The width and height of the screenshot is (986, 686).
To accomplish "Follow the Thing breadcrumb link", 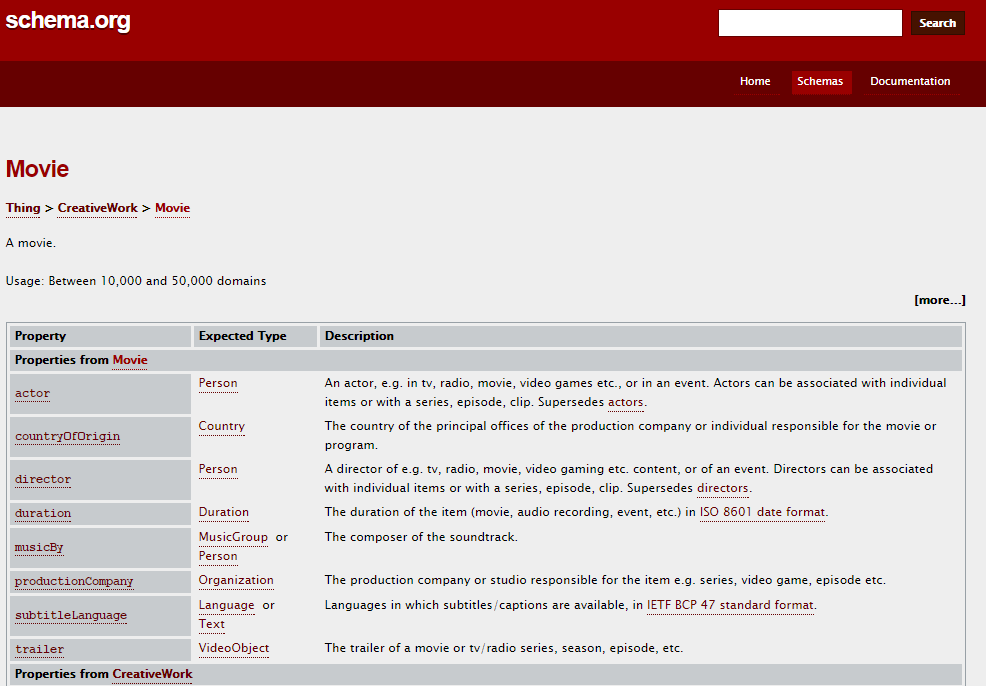I will coord(23,208).
